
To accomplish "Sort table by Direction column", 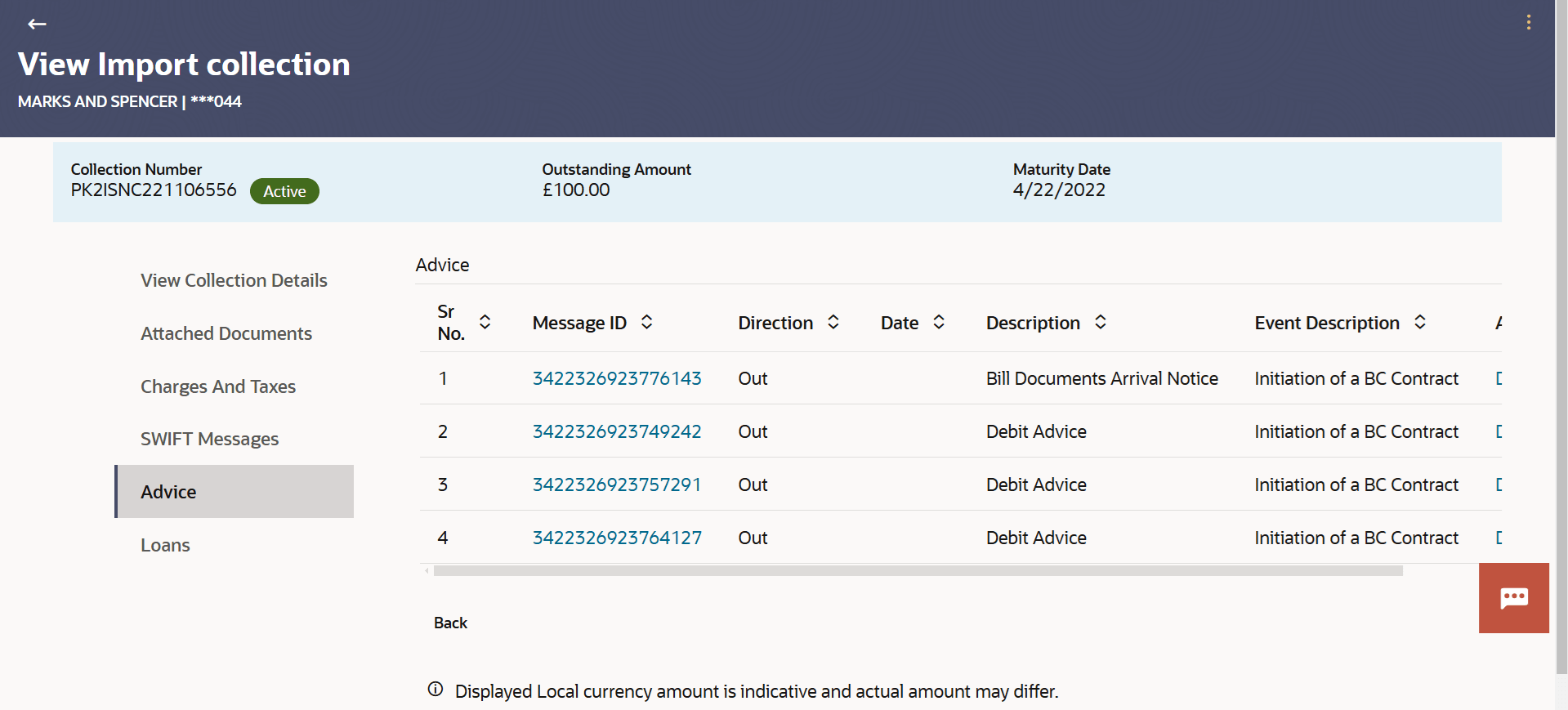I will tap(833, 322).
